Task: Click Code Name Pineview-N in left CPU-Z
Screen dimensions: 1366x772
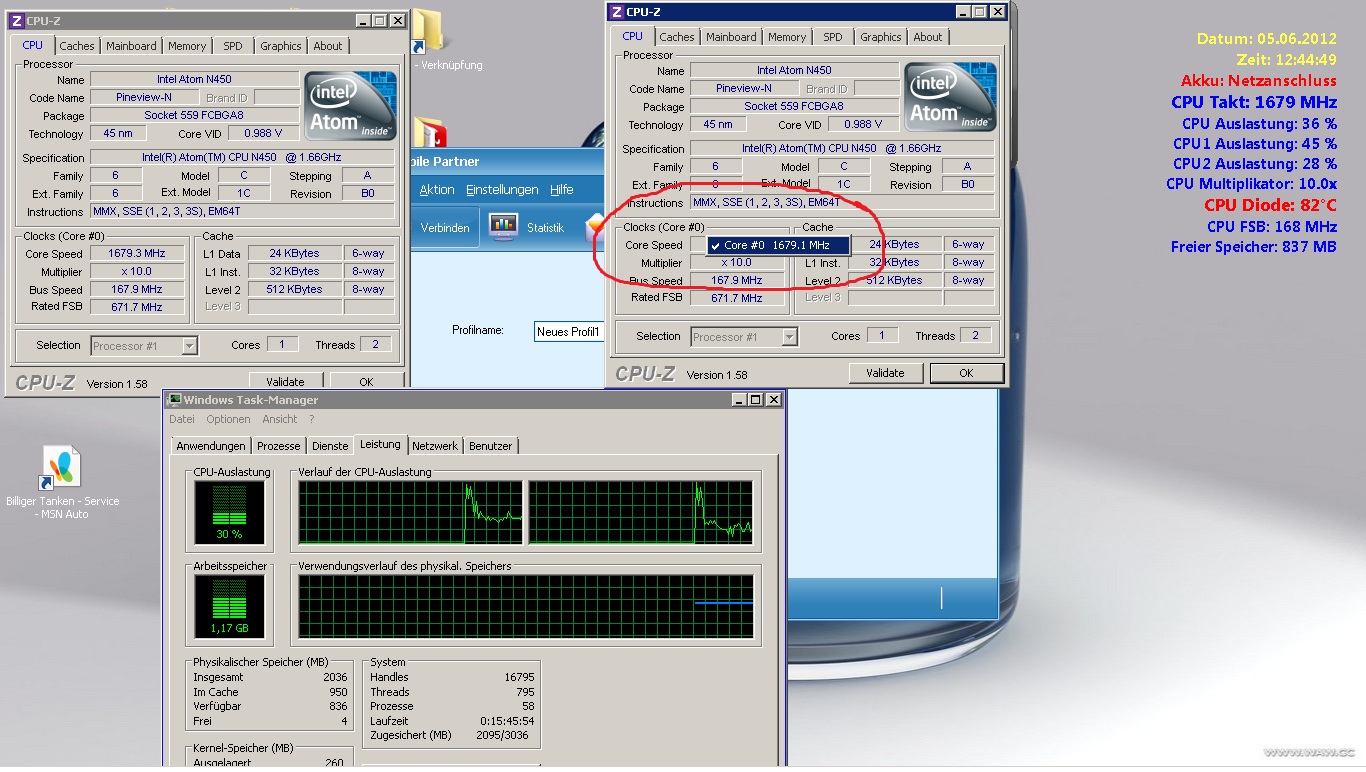Action: pos(143,98)
